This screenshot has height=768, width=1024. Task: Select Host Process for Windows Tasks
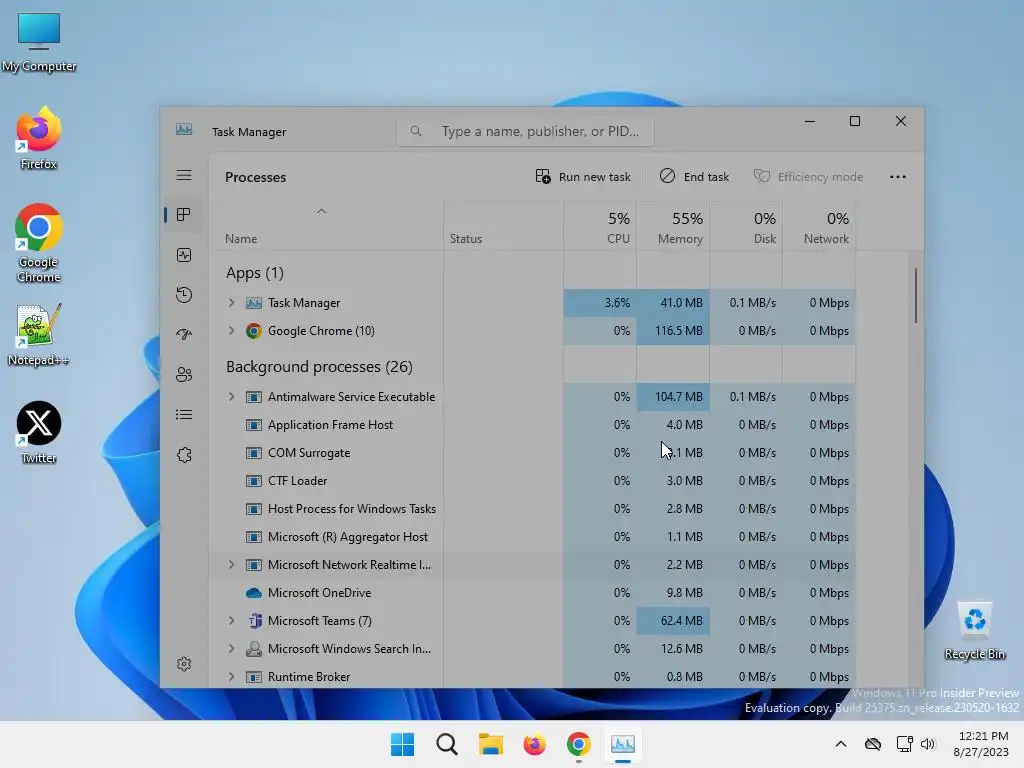pyautogui.click(x=532, y=509)
